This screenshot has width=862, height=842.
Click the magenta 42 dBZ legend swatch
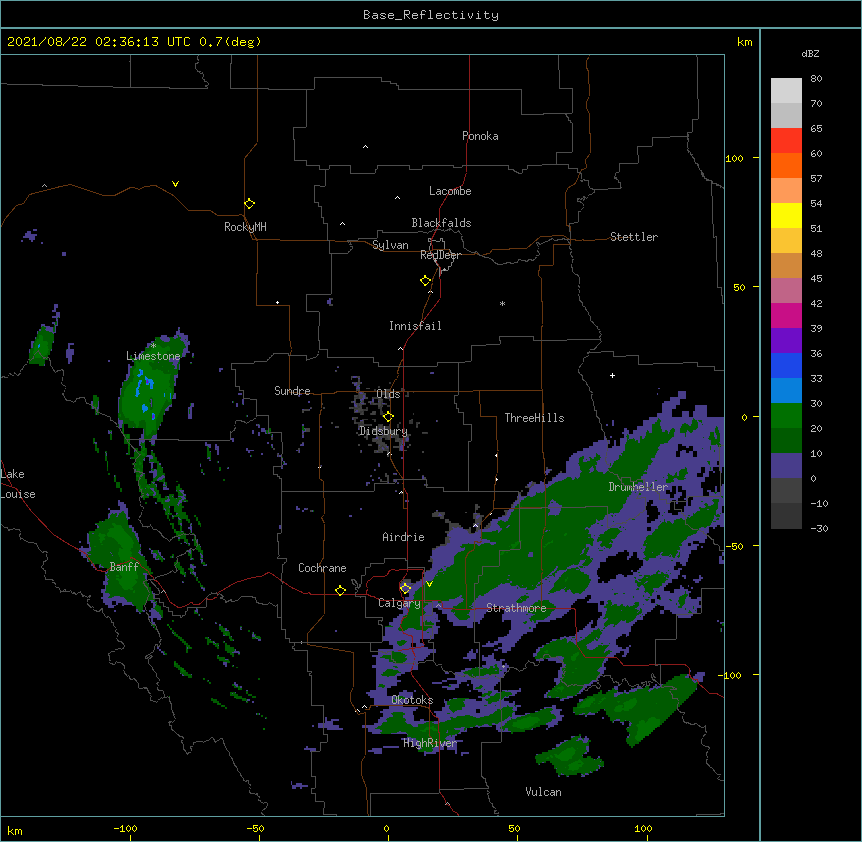tap(786, 315)
